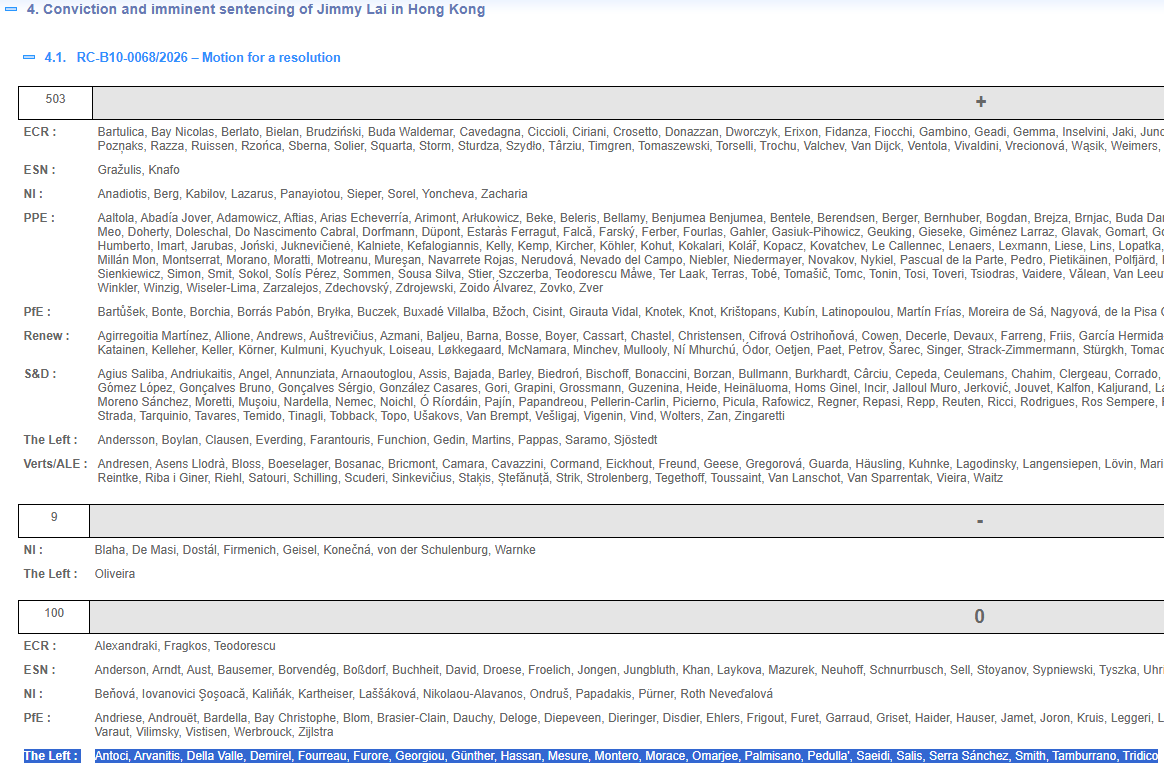Click the name 'Warnke' in votes against

(x=516, y=550)
